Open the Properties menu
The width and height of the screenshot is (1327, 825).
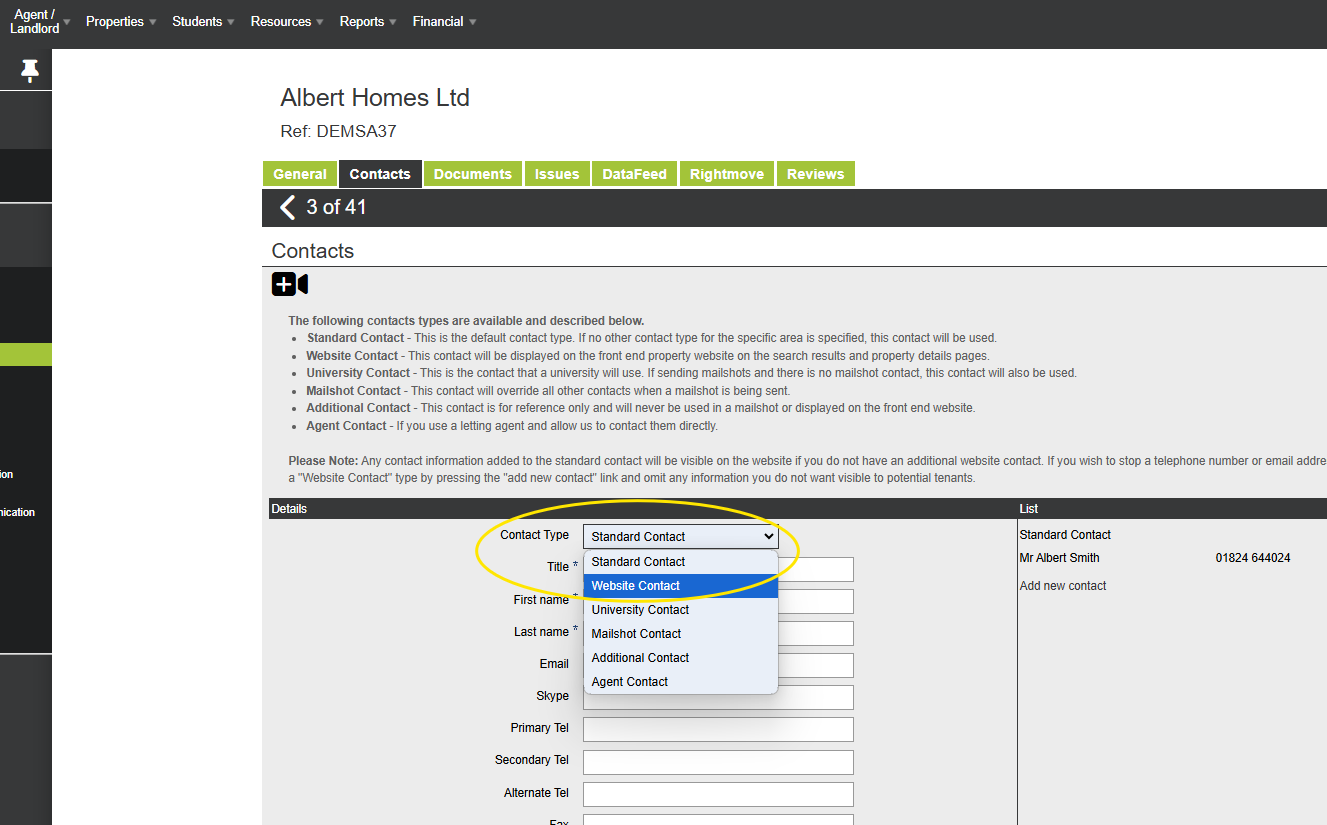[x=120, y=22]
